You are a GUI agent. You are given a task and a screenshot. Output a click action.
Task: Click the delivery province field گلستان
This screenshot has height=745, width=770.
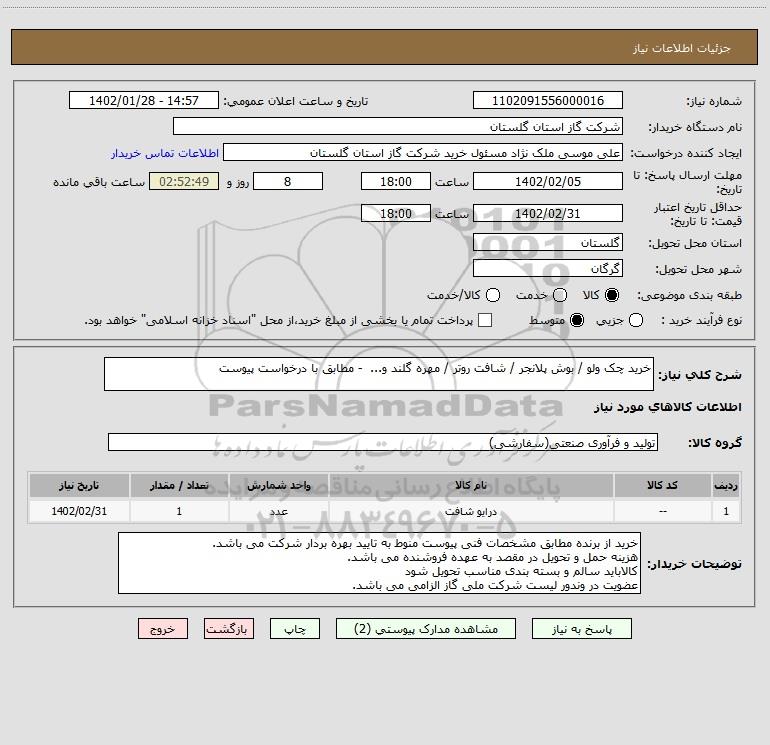[x=548, y=242]
